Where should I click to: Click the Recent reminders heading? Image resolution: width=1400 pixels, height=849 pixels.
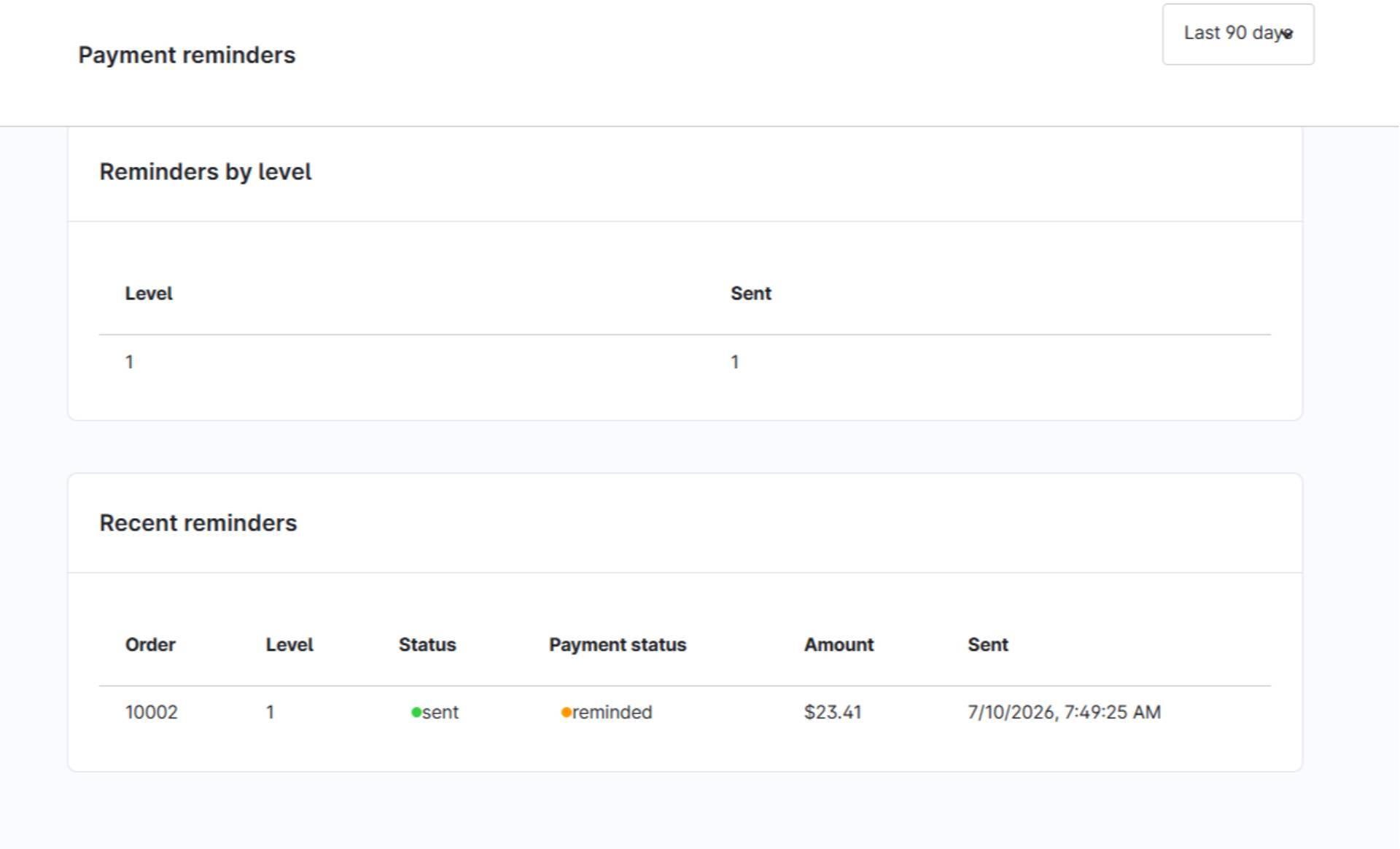(x=198, y=523)
